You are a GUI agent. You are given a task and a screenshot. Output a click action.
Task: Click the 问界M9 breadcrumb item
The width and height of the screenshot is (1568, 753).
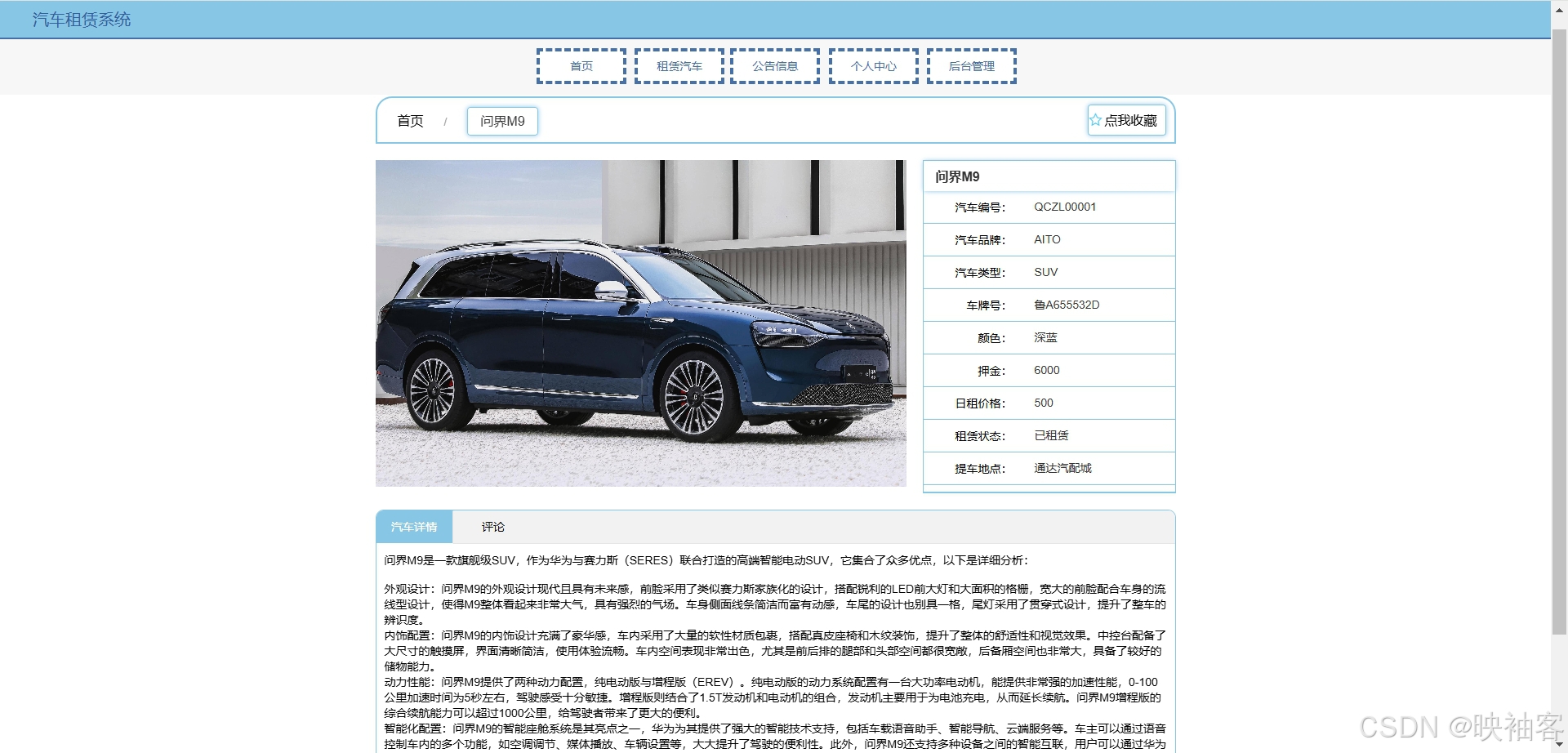click(x=502, y=121)
